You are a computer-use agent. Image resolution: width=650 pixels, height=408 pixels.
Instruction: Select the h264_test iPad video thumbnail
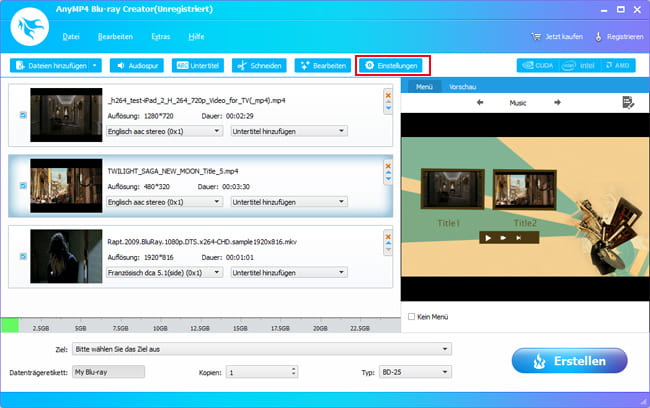click(66, 115)
